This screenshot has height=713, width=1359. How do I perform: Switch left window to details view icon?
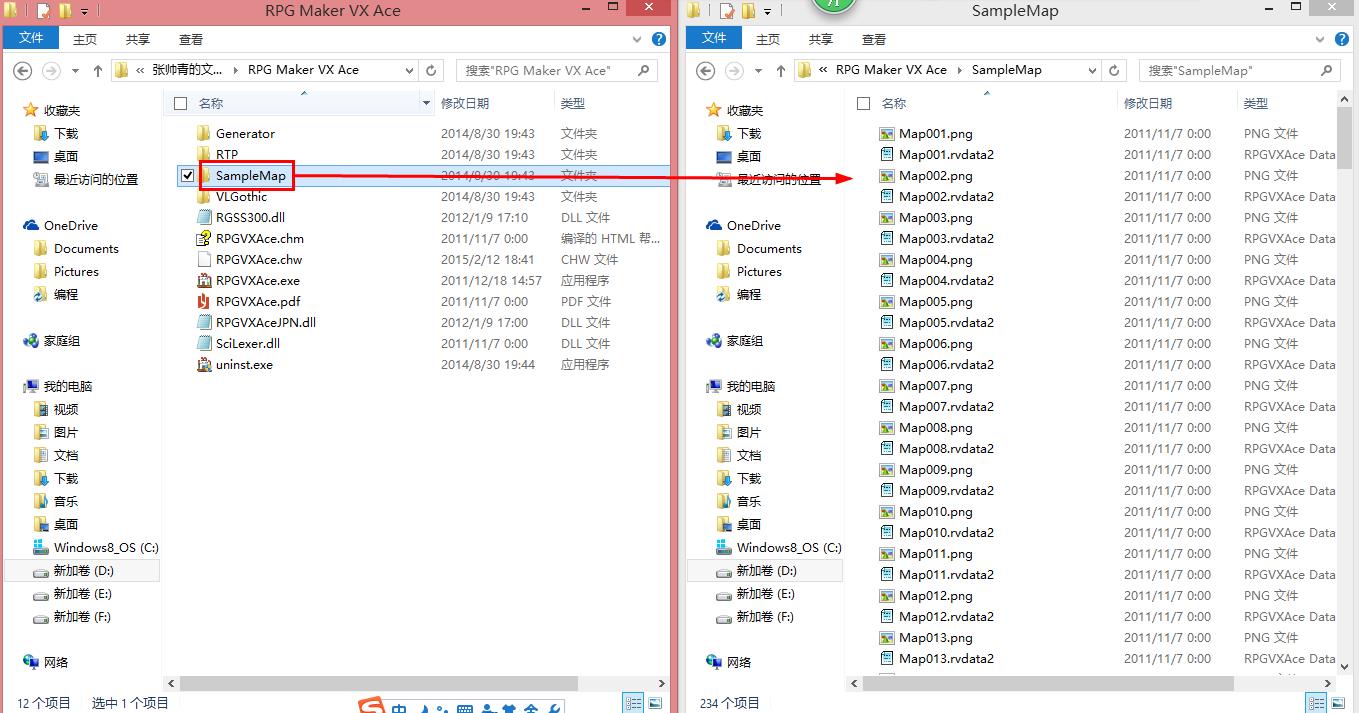point(633,703)
